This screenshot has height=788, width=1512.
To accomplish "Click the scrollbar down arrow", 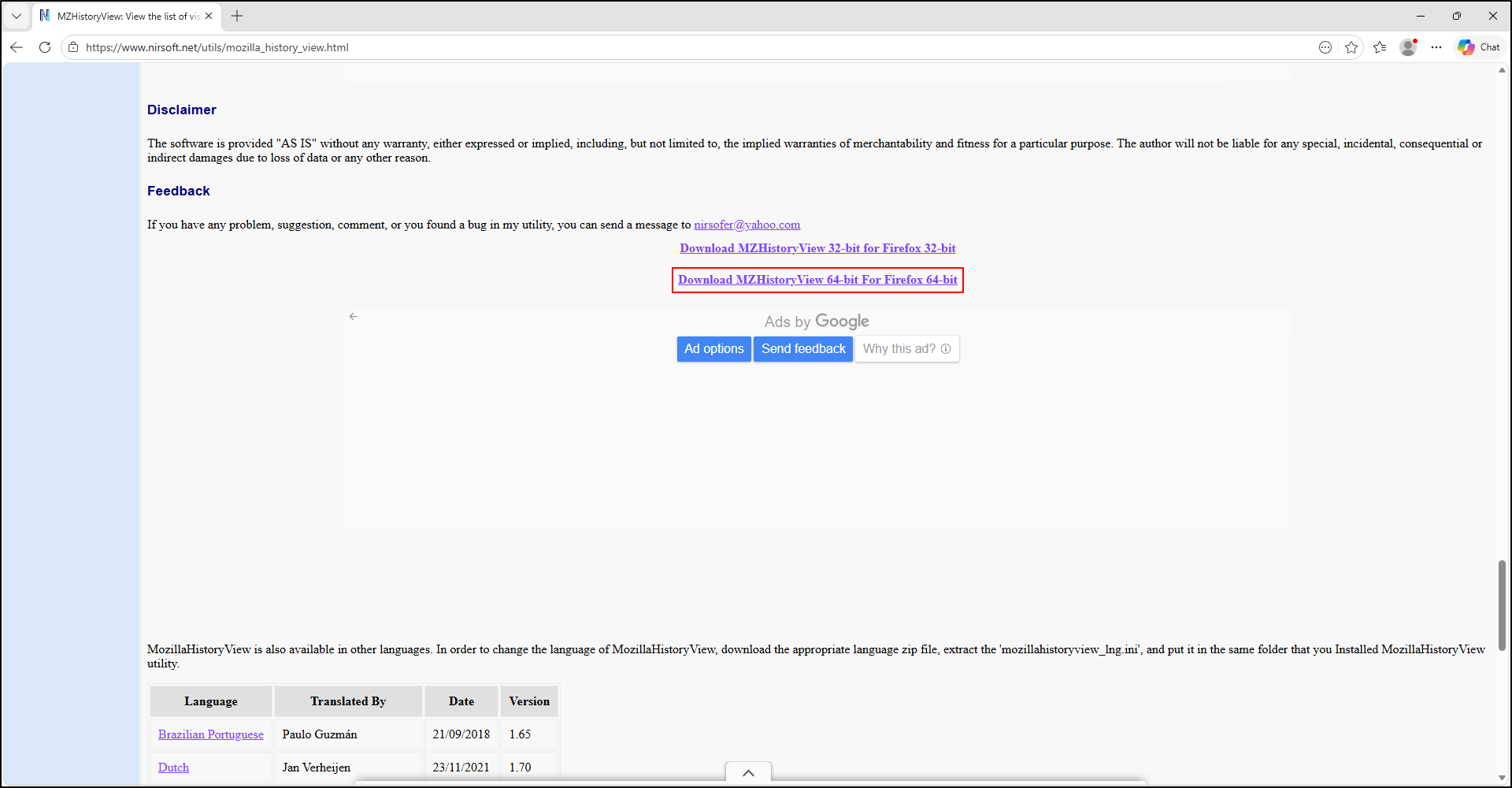I will point(1502,778).
